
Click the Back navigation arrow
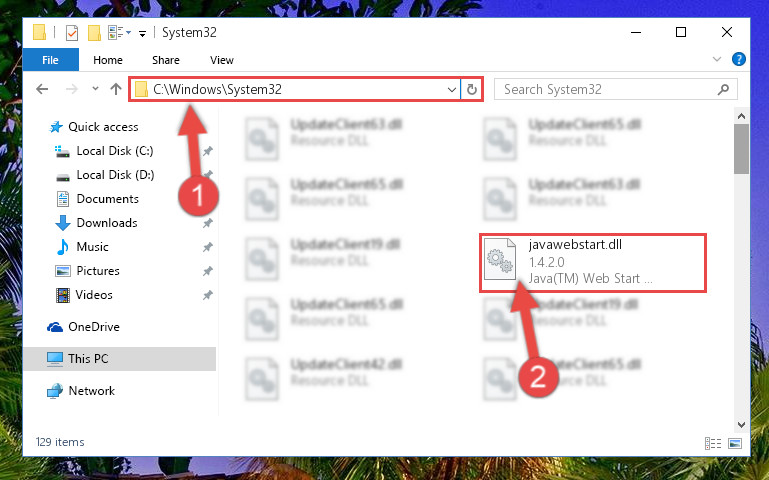pos(42,89)
